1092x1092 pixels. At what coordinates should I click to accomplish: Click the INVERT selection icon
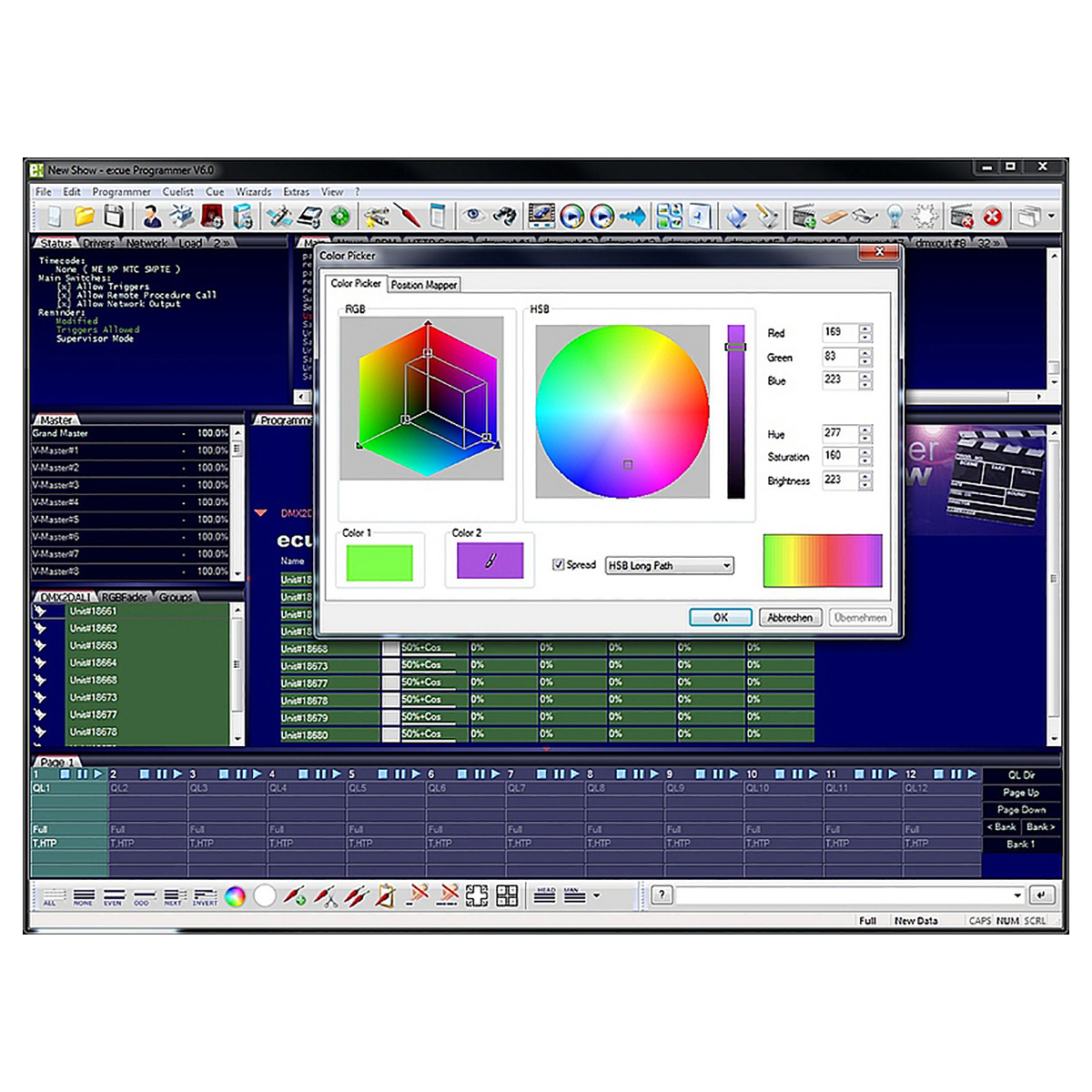point(205,897)
